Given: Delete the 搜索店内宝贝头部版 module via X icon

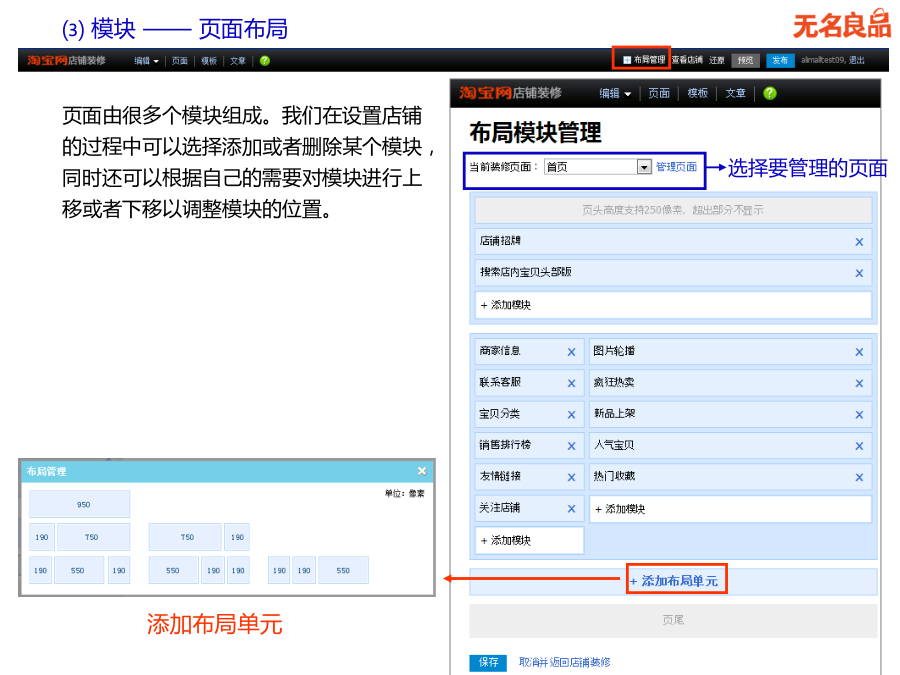Looking at the screenshot, I should click(x=859, y=273).
